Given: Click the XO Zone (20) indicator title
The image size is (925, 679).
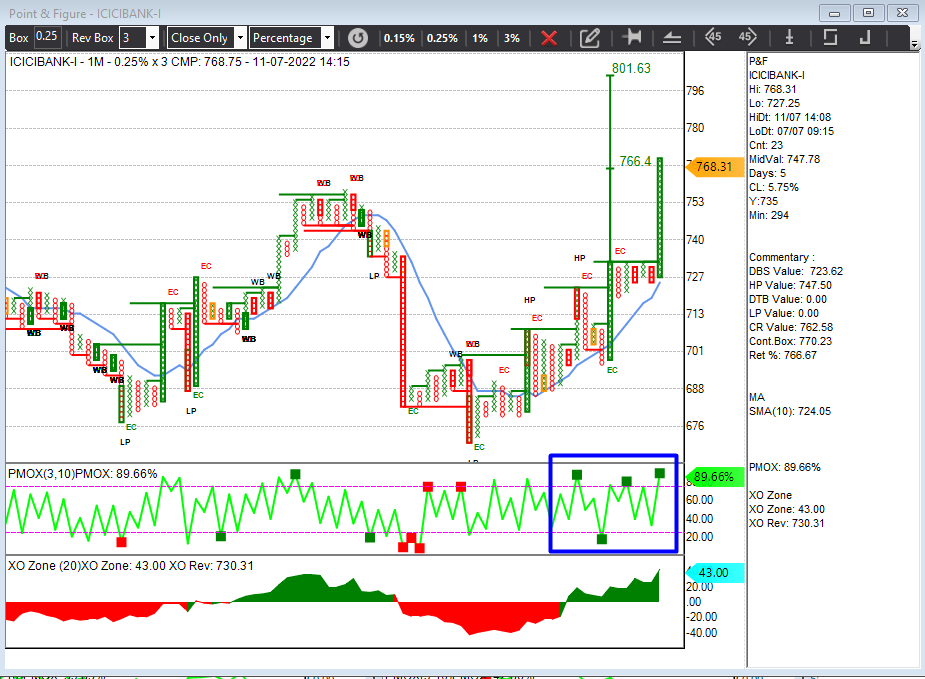Looking at the screenshot, I should pyautogui.click(x=130, y=566).
